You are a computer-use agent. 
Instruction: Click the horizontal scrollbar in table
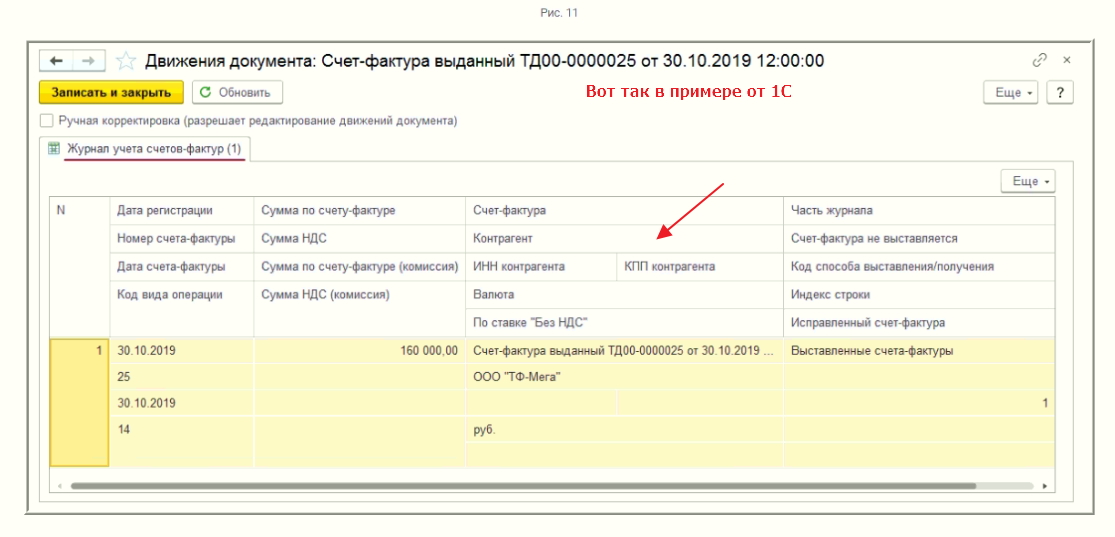520,486
